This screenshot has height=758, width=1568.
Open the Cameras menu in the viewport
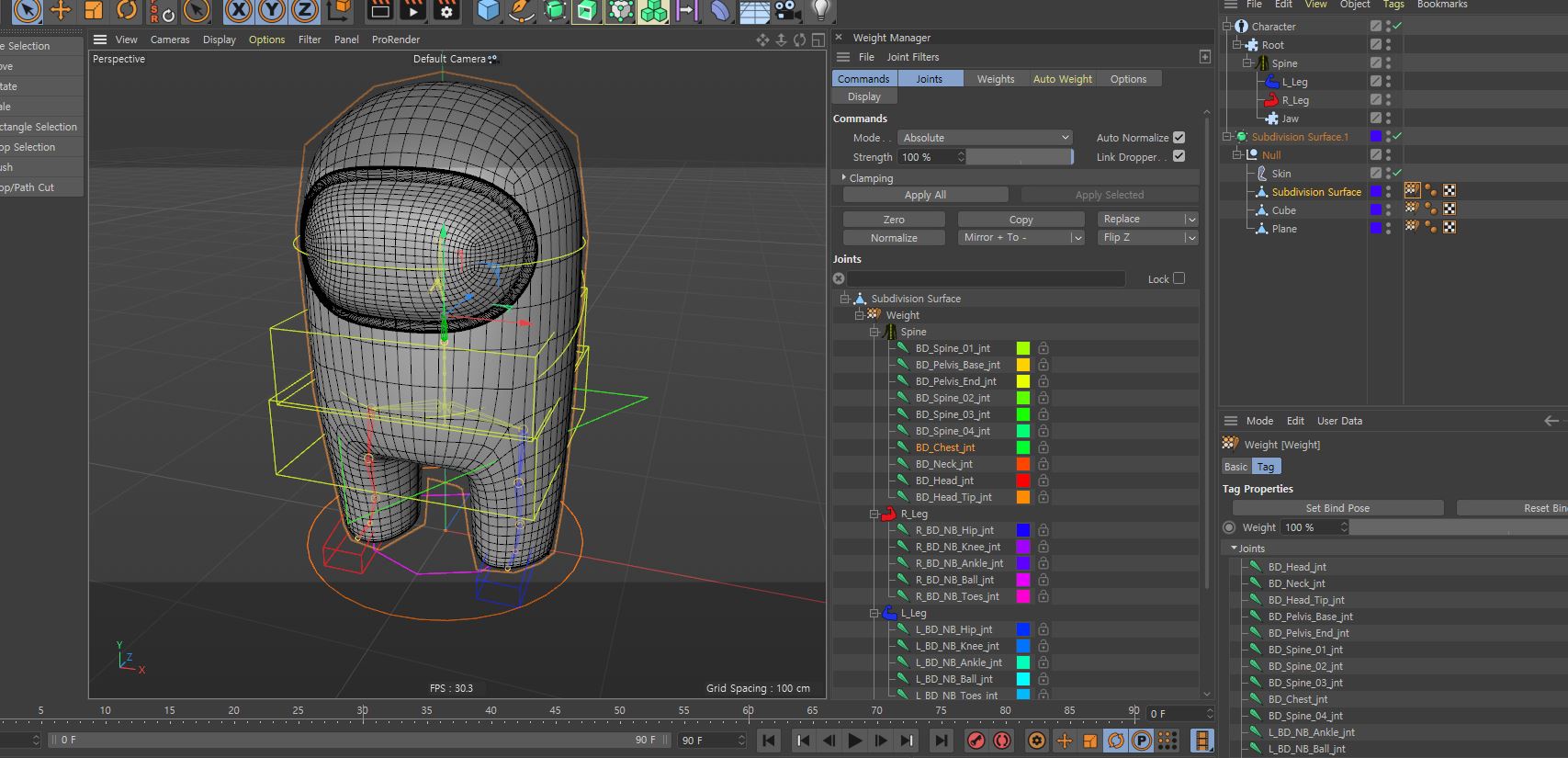point(170,40)
